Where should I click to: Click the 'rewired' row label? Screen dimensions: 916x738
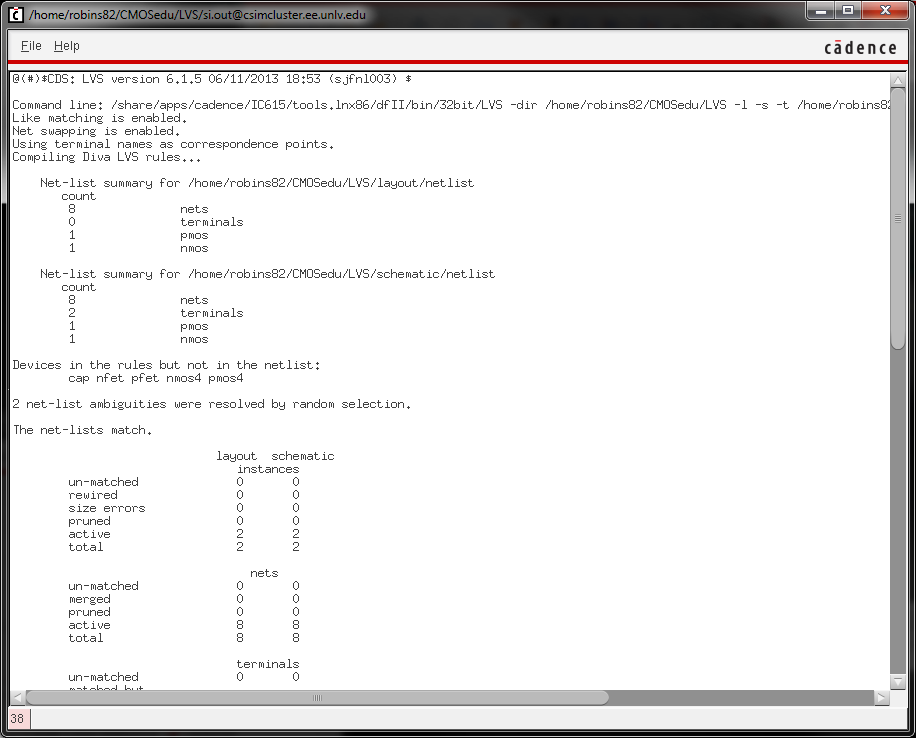(93, 495)
